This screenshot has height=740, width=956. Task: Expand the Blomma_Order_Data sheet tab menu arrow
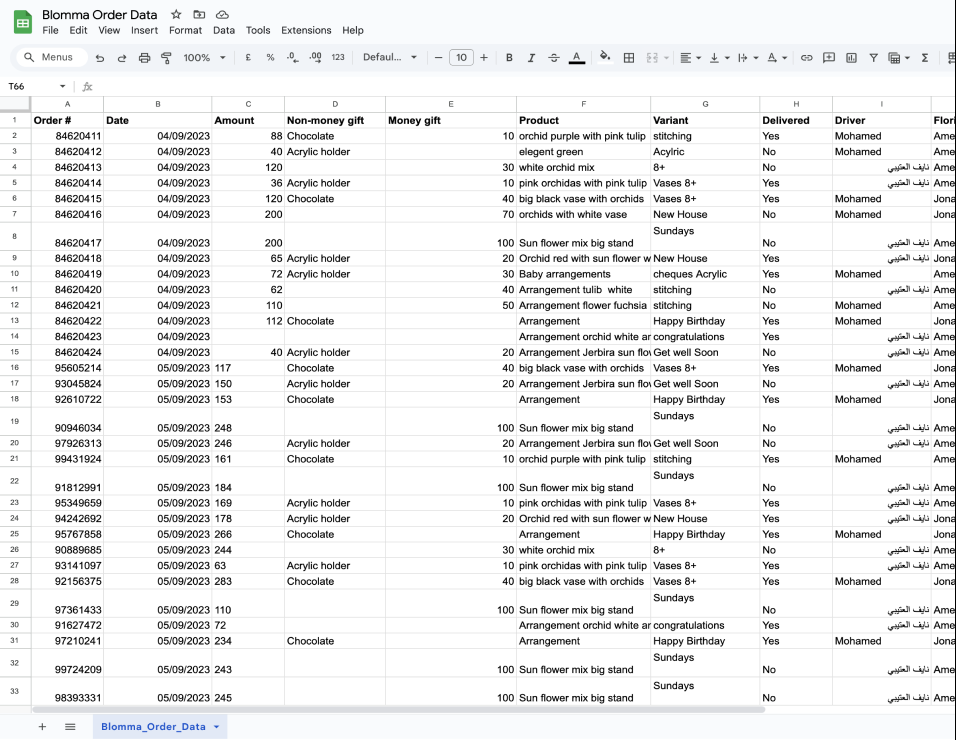point(217,727)
